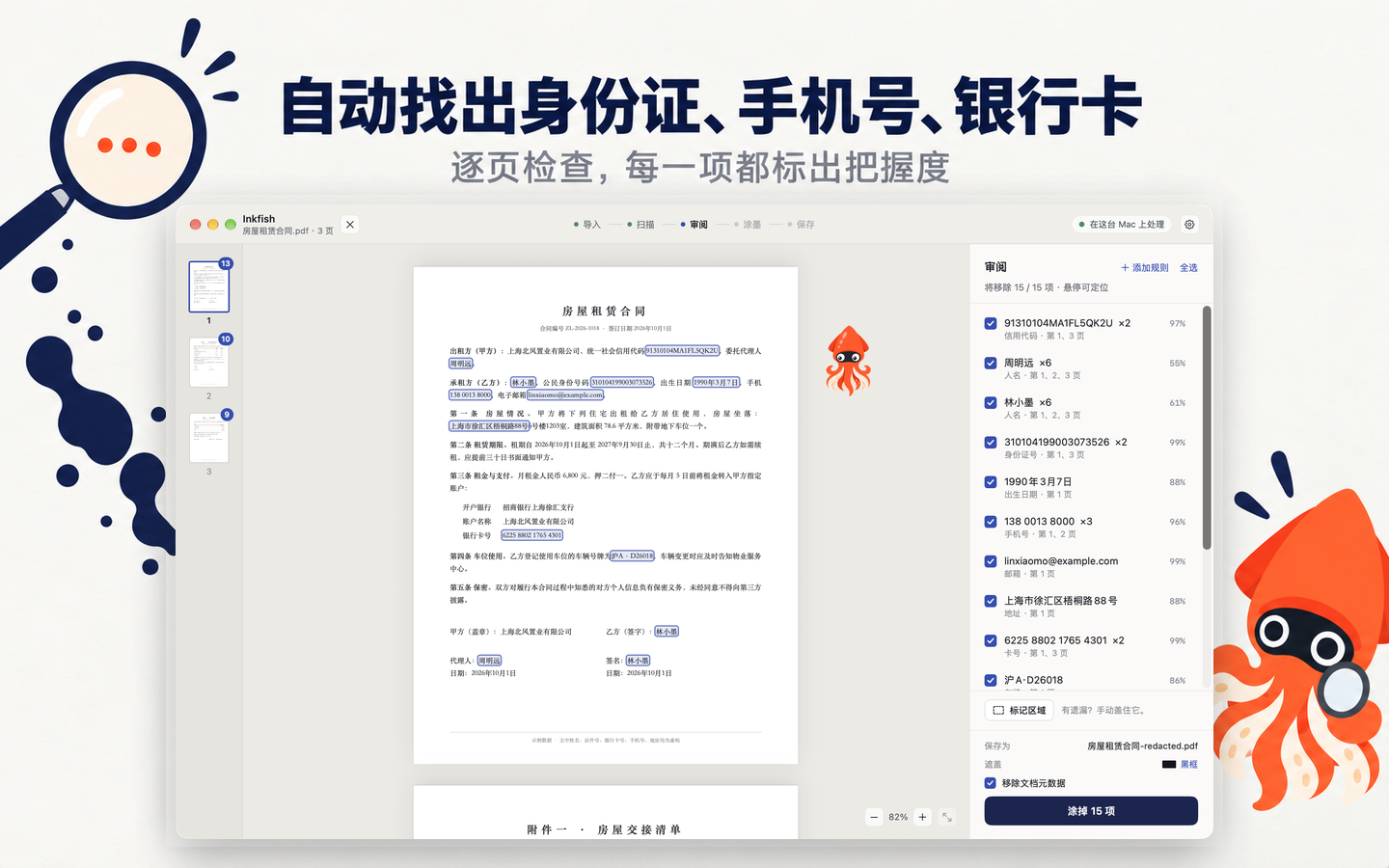The image size is (1389, 868).
Task: Select page 3 thumbnail with badge 9
Action: [209, 438]
